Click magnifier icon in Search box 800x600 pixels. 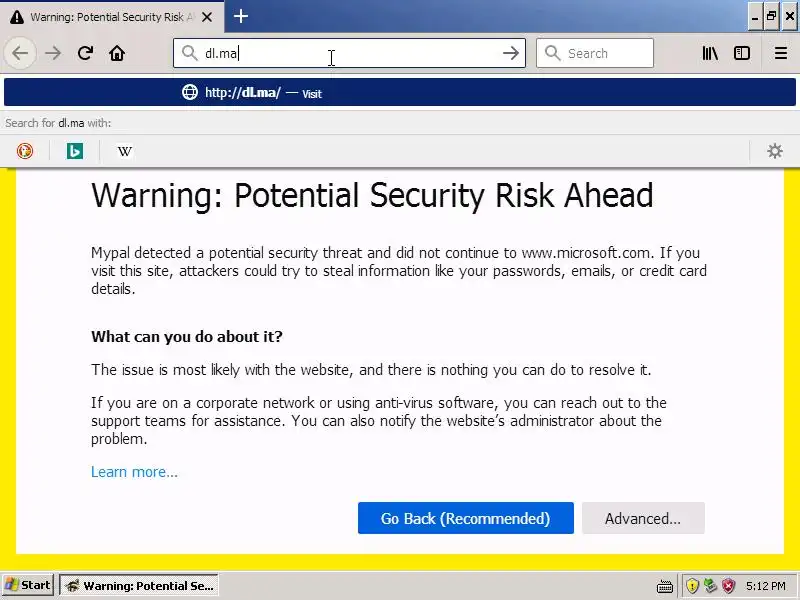(x=553, y=53)
